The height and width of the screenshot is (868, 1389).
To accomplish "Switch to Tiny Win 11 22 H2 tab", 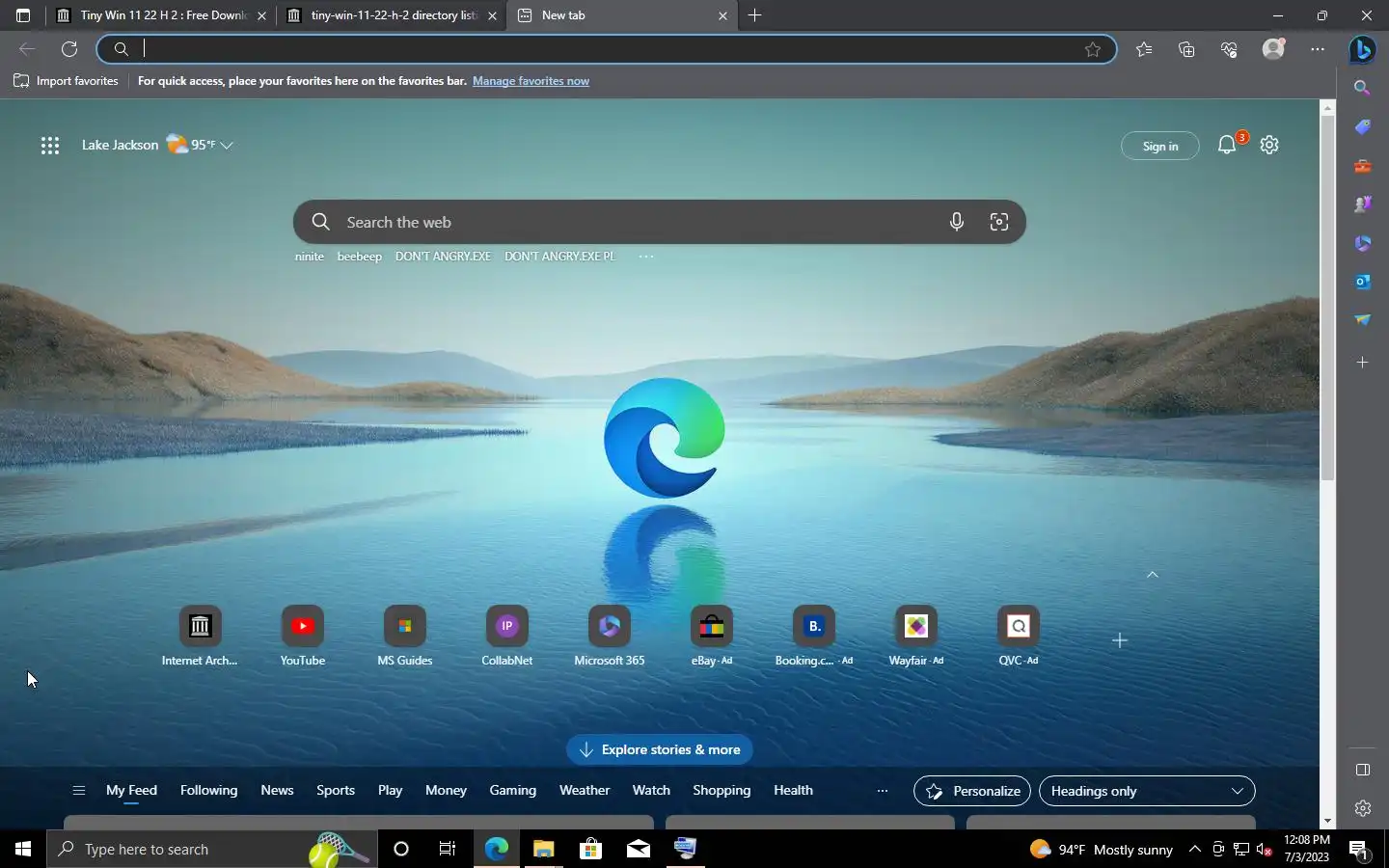I will pos(162,15).
